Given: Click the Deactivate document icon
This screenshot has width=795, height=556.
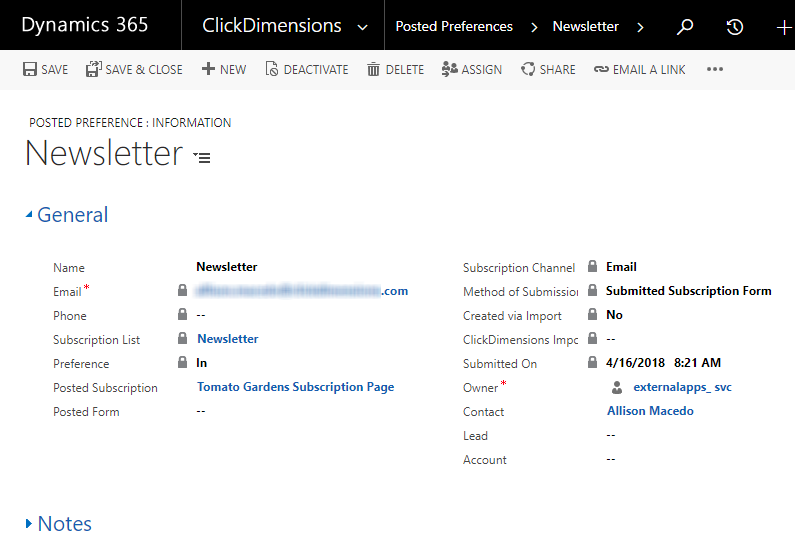Looking at the screenshot, I should tap(272, 69).
